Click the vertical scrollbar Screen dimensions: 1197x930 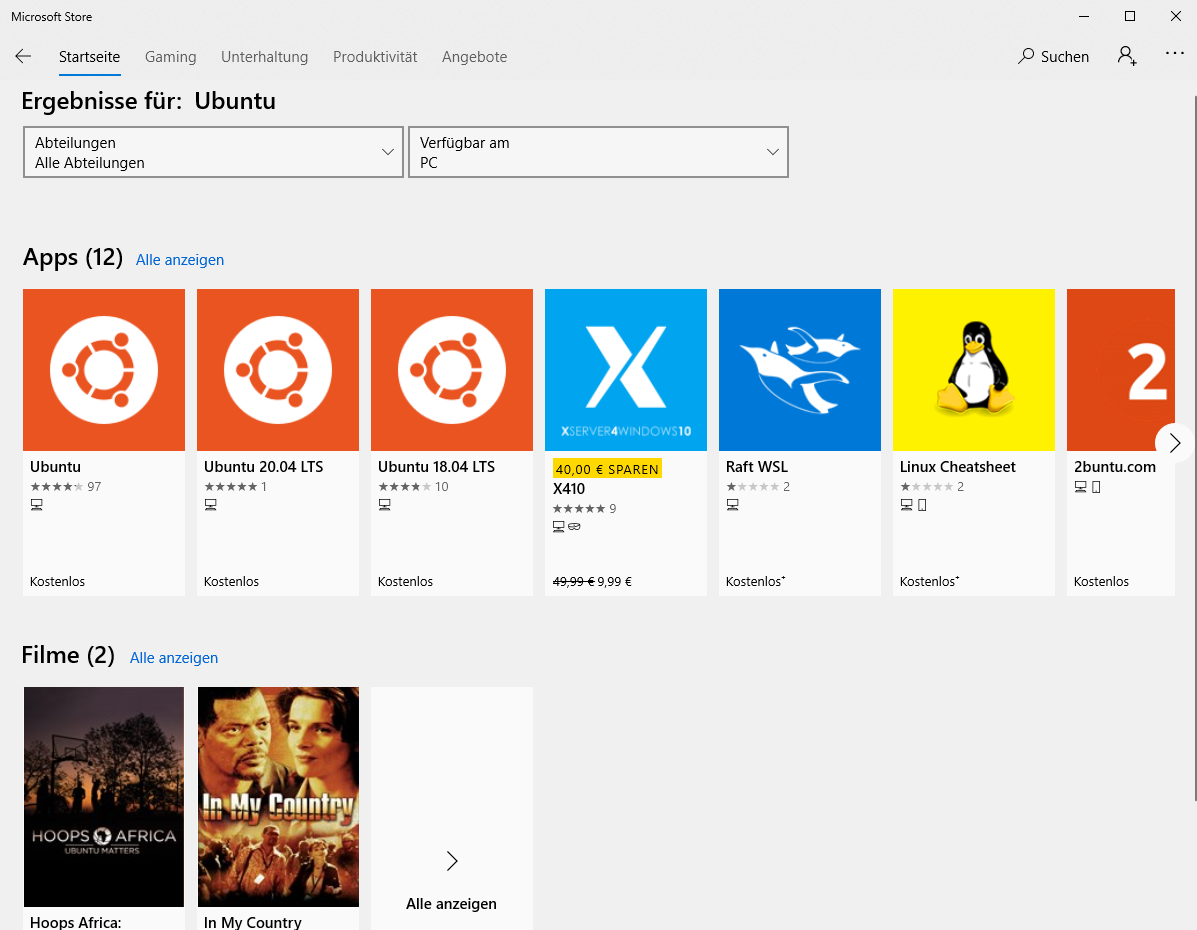tap(1195, 447)
